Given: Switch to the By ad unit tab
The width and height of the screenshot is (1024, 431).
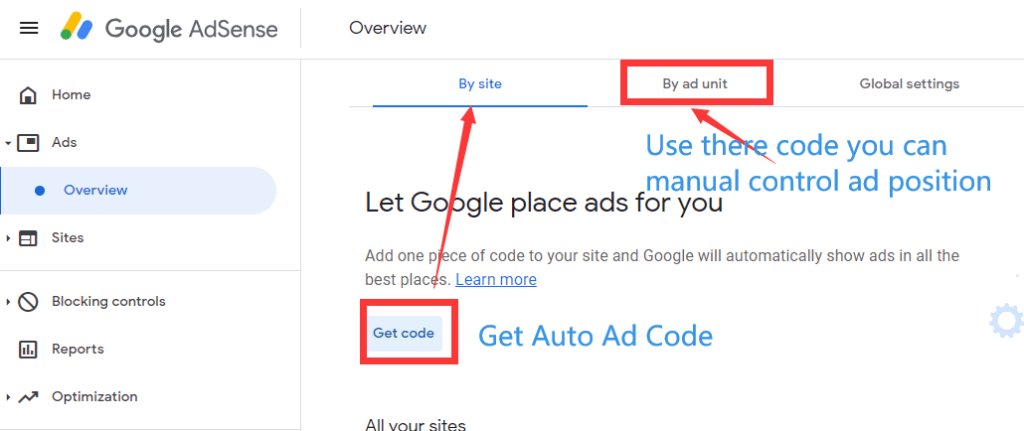Looking at the screenshot, I should (x=695, y=84).
